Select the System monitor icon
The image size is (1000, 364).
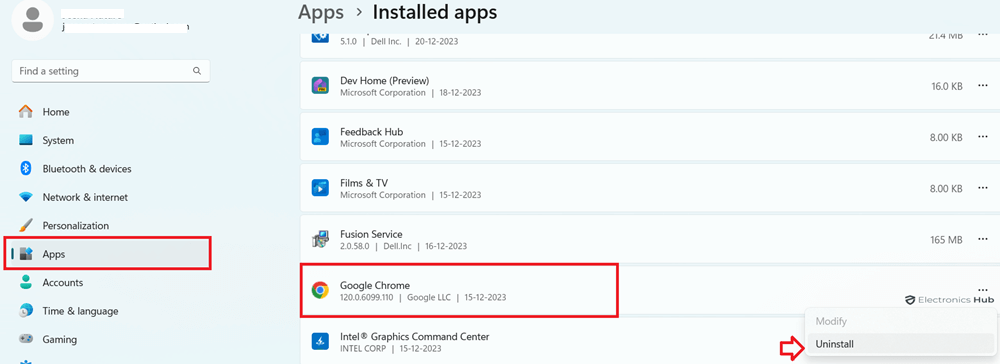26,140
